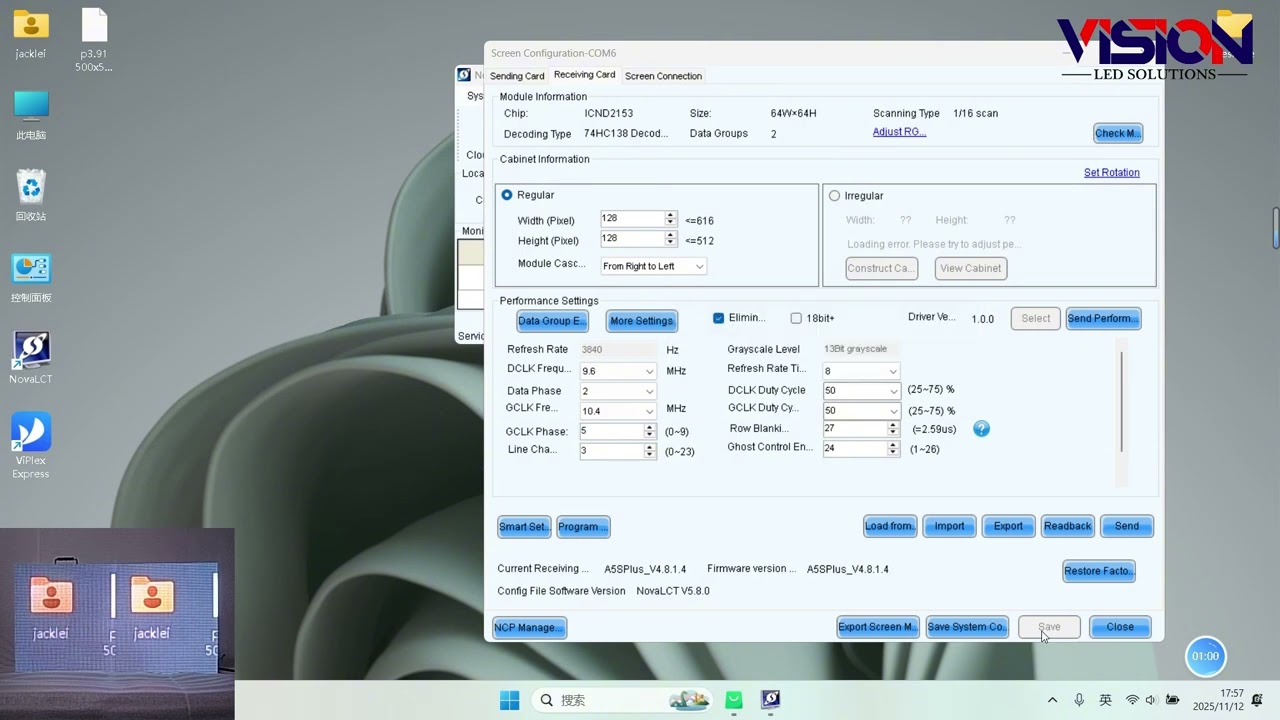Click the Export button
Viewport: 1280px width, 720px height.
tap(1008, 526)
